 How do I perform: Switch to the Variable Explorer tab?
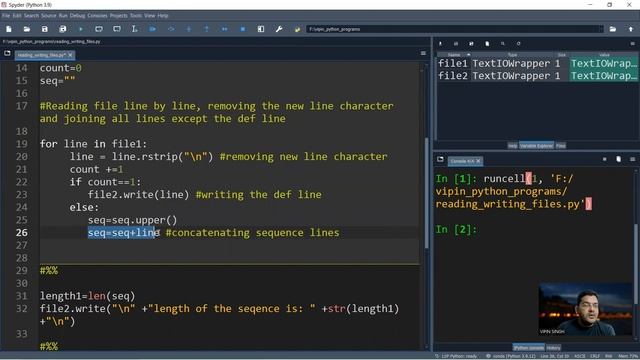pyautogui.click(x=536, y=146)
